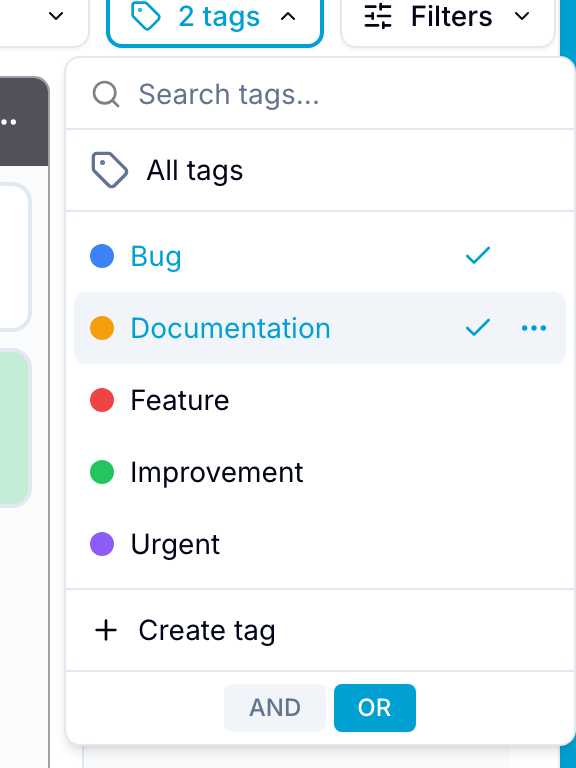The image size is (576, 768).
Task: Open the 2 tags filter dropdown
Action: point(215,17)
